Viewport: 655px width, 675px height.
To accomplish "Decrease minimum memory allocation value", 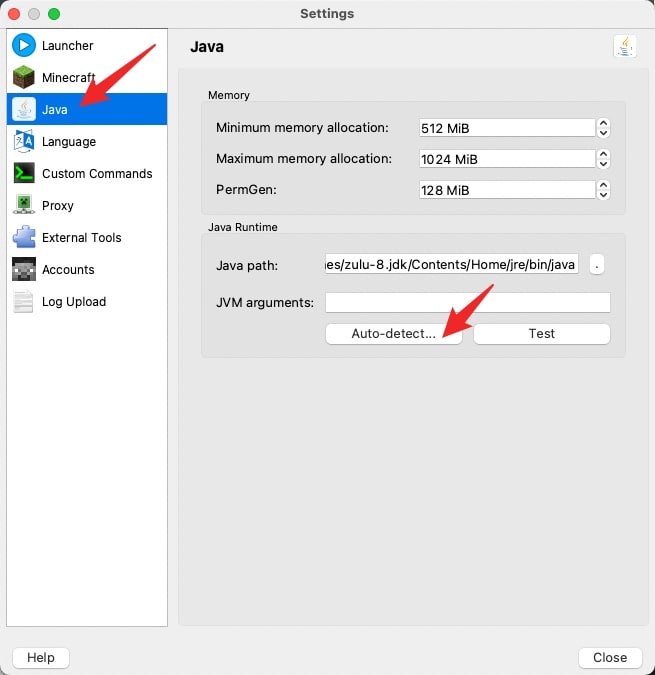I will coord(603,133).
